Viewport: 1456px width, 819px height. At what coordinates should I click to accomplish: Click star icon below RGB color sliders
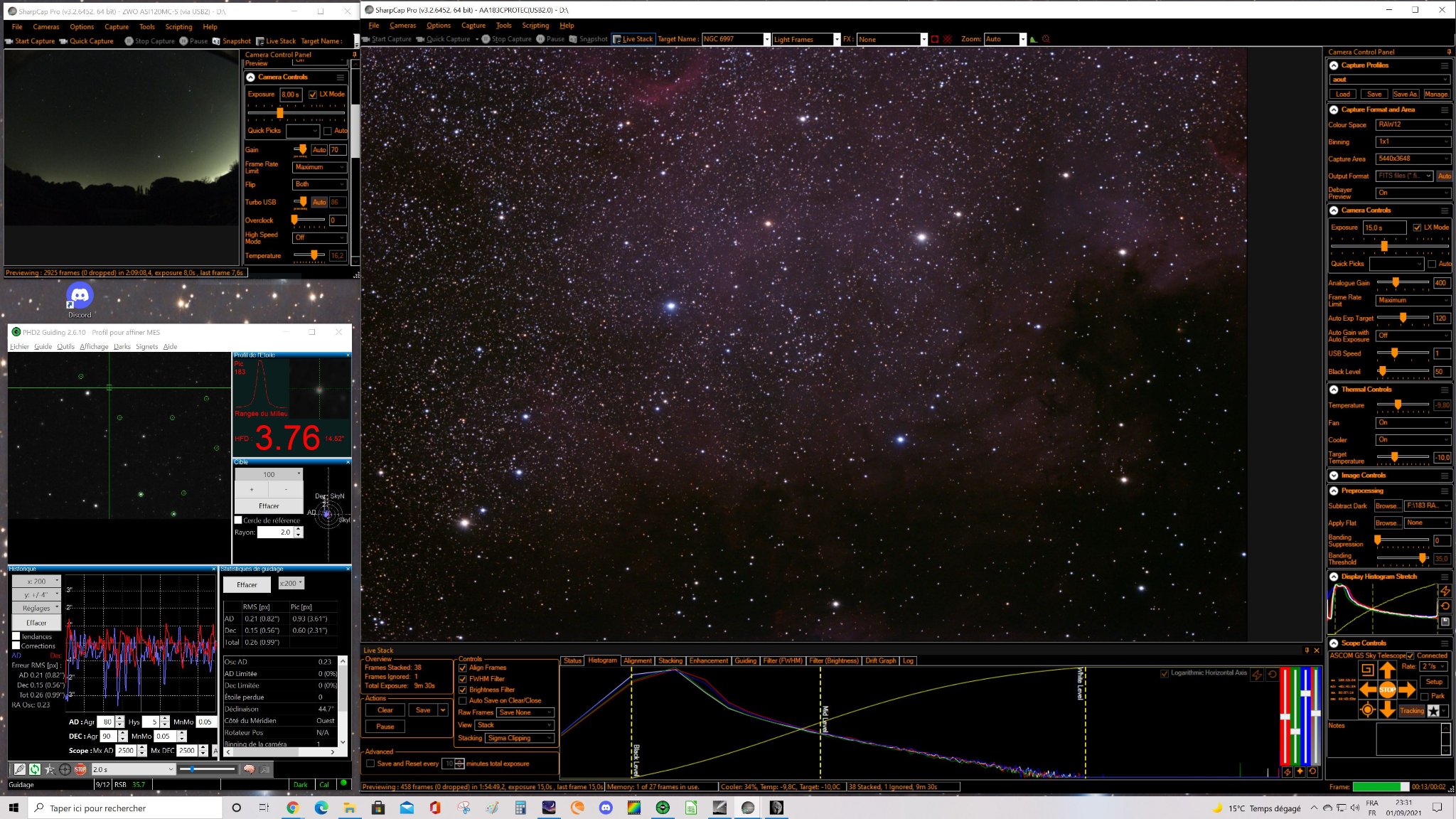click(1300, 771)
